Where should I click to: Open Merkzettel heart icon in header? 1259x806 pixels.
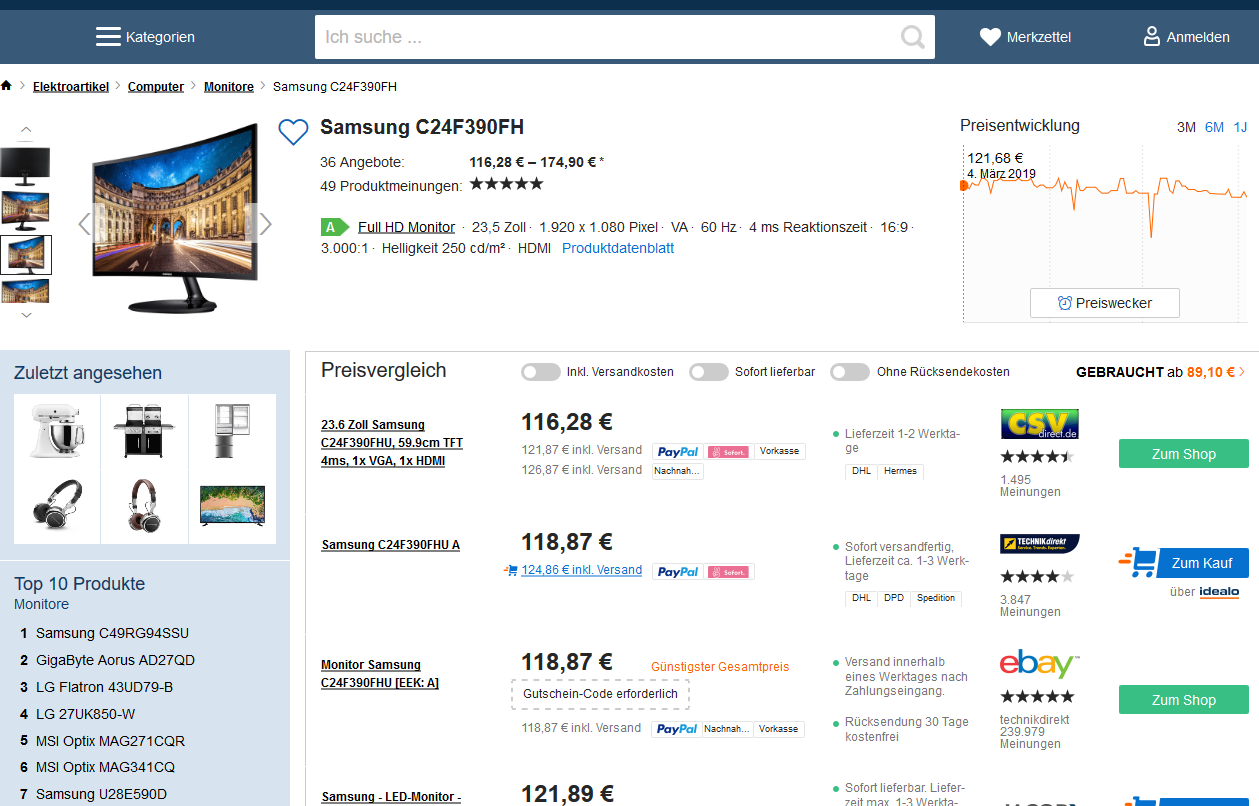pyautogui.click(x=990, y=37)
